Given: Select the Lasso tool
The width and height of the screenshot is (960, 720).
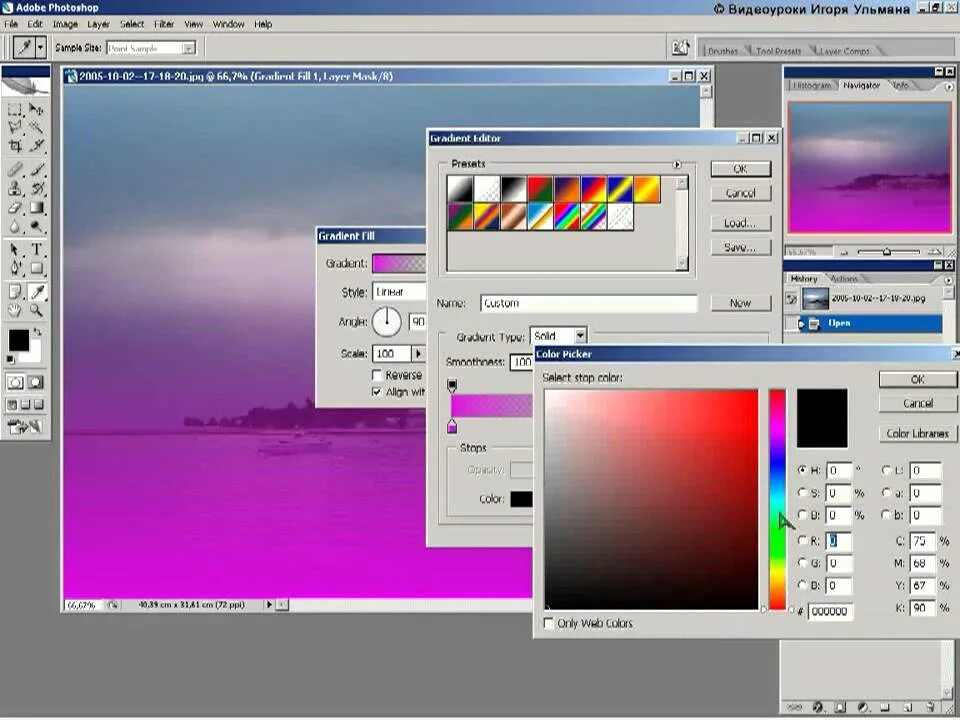Looking at the screenshot, I should 15,127.
